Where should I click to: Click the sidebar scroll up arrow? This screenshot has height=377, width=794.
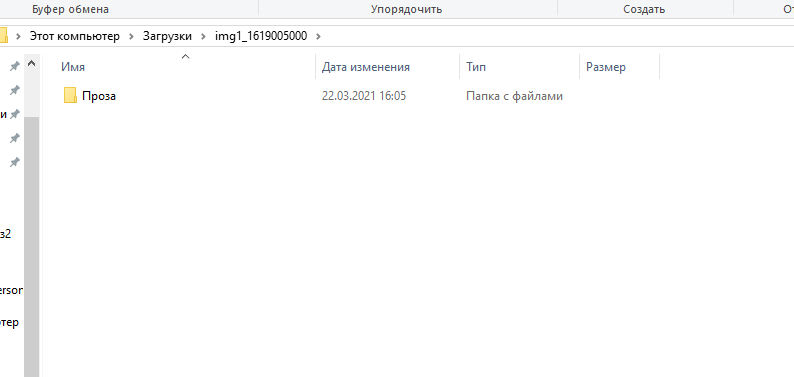[31, 64]
